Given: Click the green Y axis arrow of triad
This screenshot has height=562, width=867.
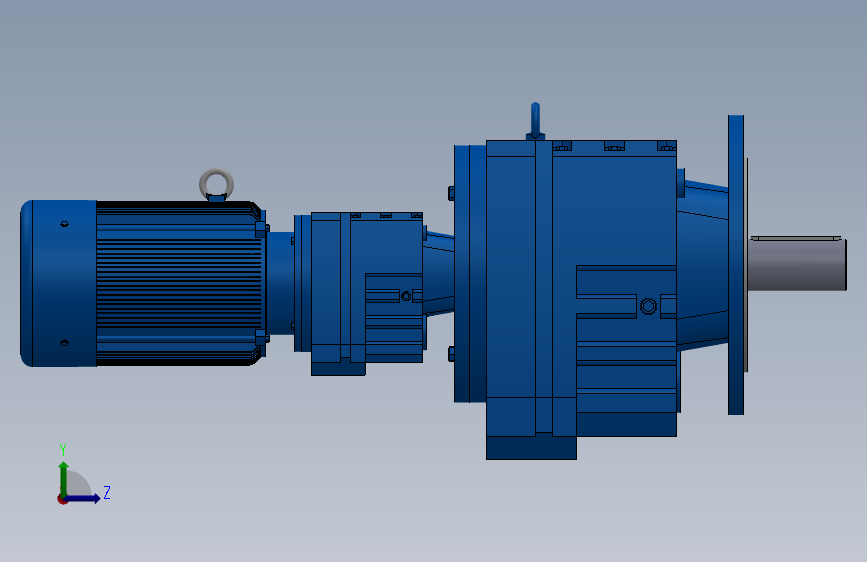Looking at the screenshot, I should [x=63, y=478].
